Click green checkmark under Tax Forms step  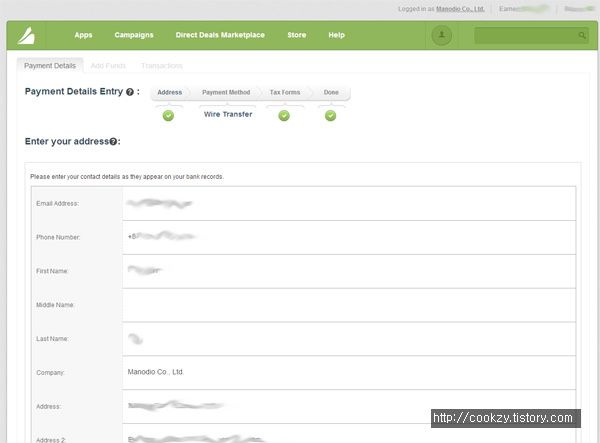point(284,116)
